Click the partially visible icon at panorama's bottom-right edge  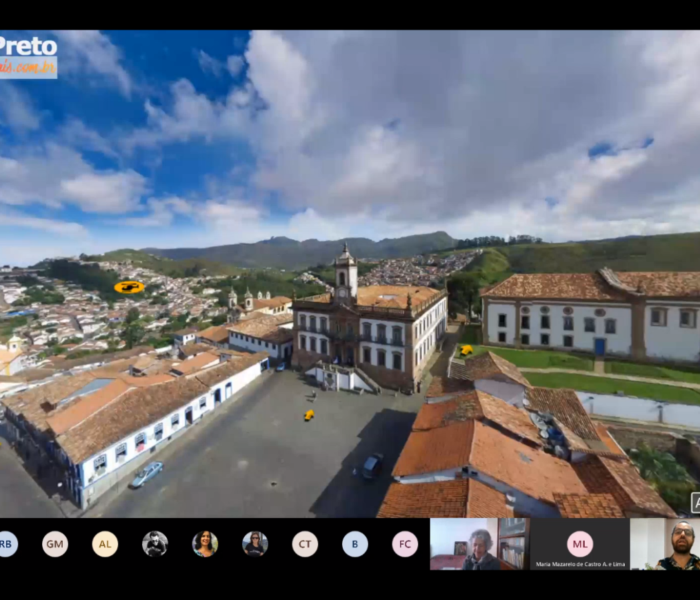coord(695,503)
